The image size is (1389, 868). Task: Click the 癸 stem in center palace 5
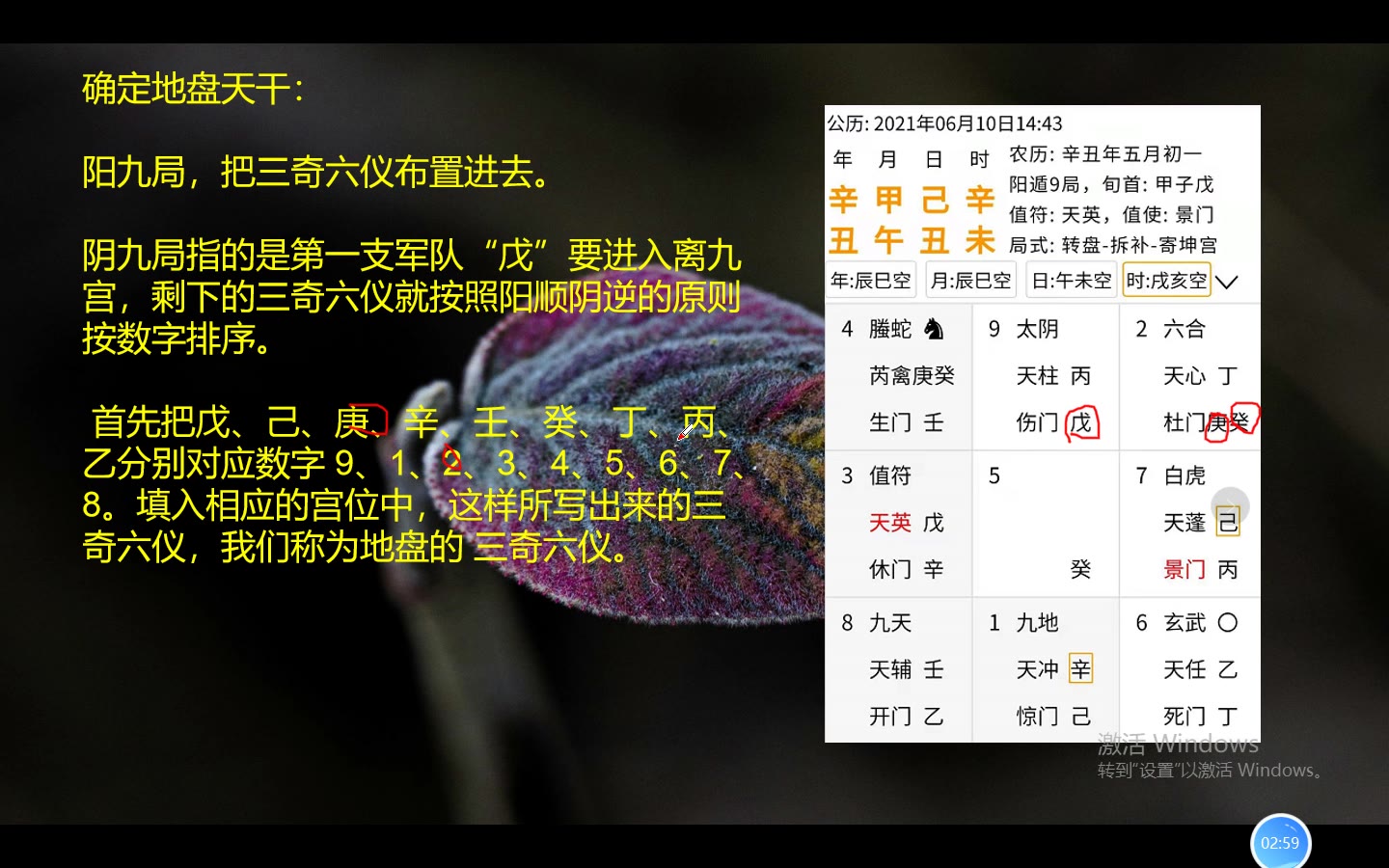pos(1080,569)
